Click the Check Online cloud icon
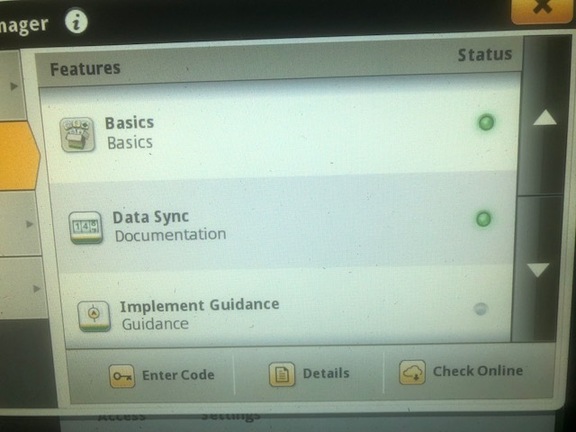Screen dimensions: 576x432 point(412,372)
